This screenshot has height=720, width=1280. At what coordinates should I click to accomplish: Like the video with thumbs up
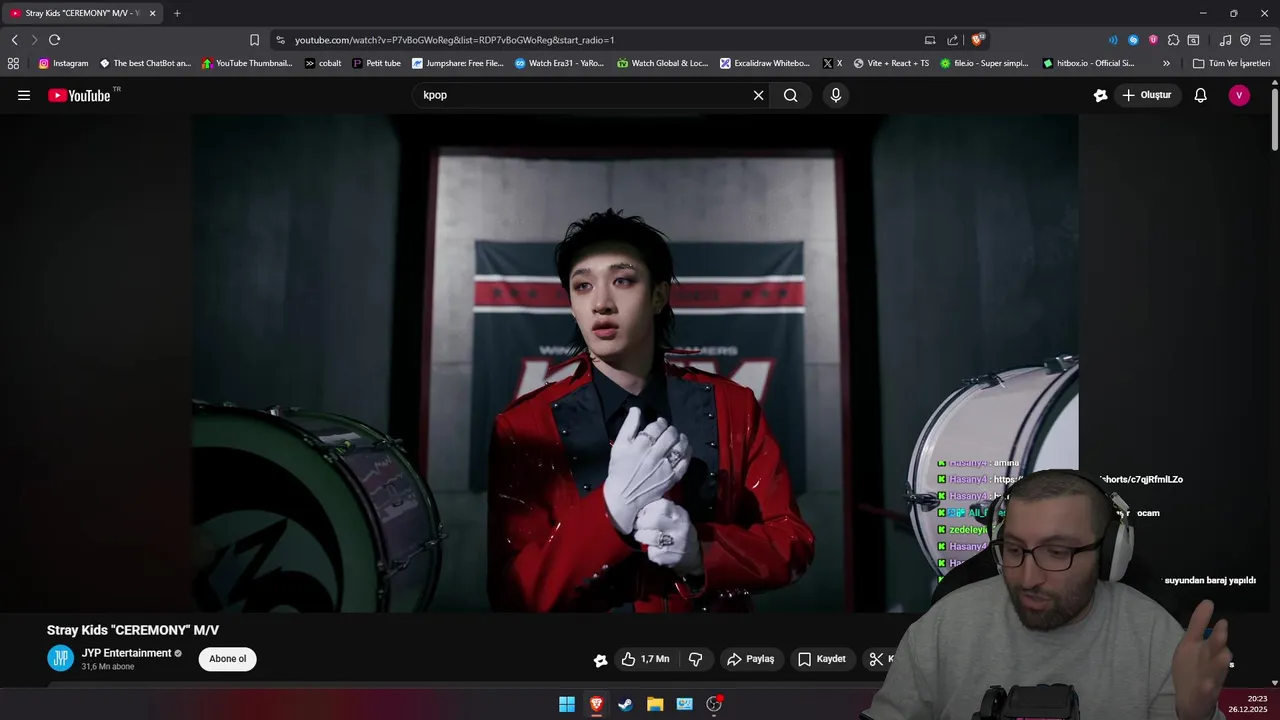pos(645,659)
